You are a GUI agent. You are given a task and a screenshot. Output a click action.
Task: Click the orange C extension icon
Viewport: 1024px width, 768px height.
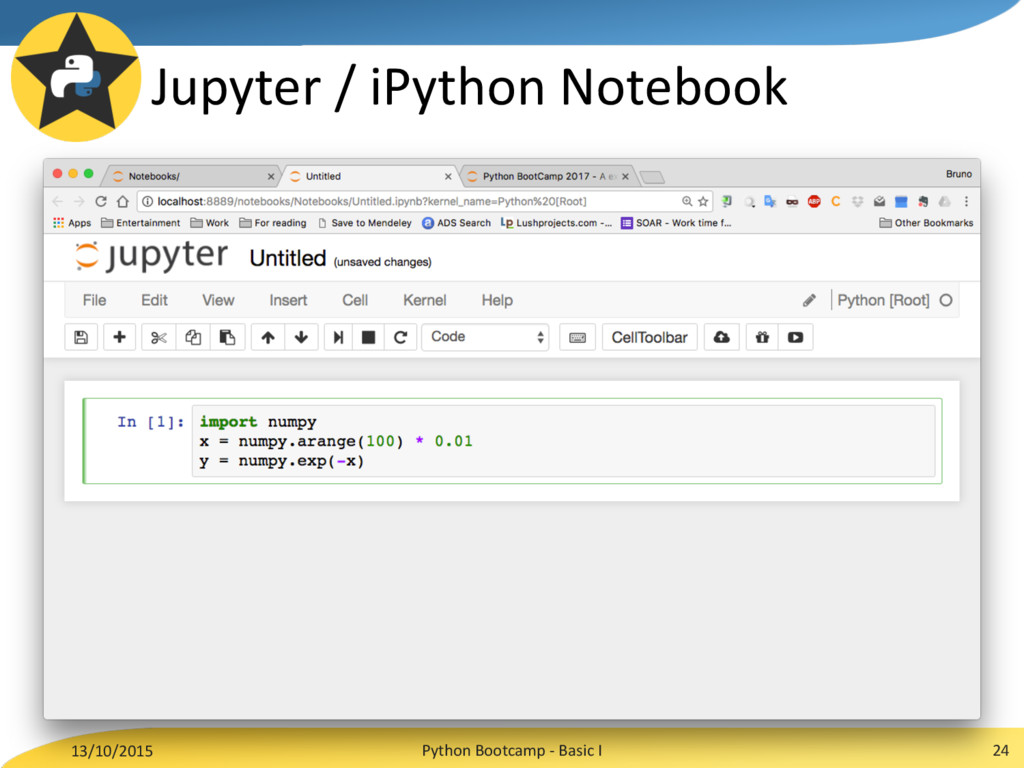point(835,201)
